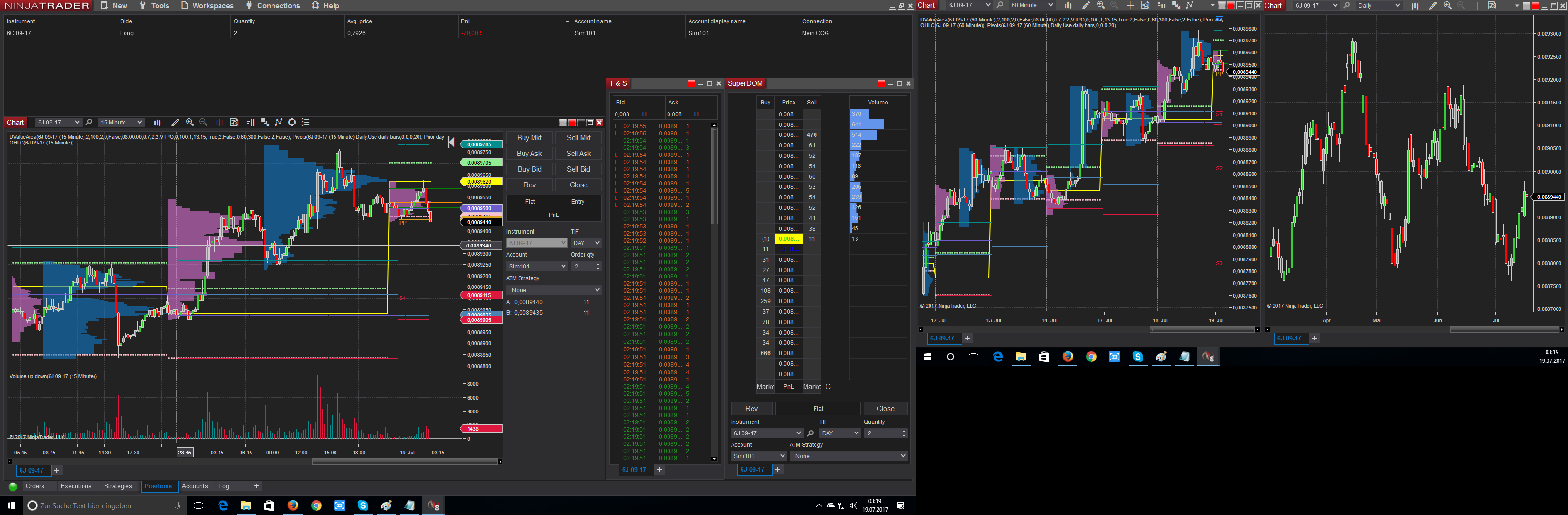
Task: Adjust Order qty stepper in Chart Trader
Action: click(x=598, y=266)
